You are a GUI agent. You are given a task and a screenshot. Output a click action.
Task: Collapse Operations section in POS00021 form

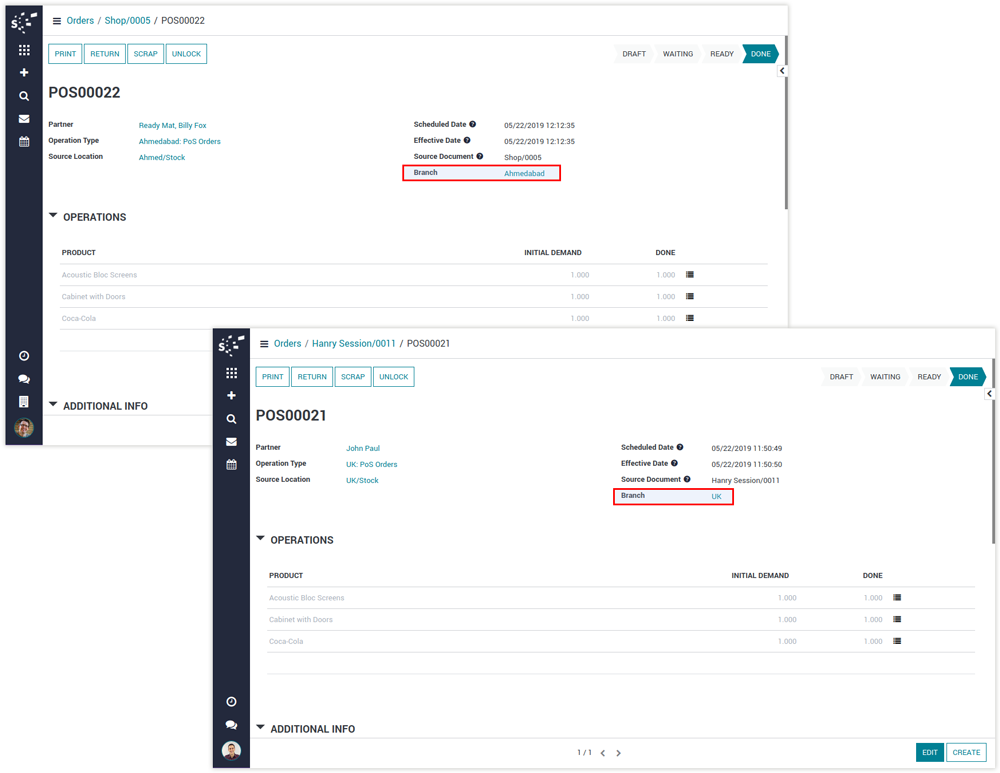pyautogui.click(x=261, y=539)
